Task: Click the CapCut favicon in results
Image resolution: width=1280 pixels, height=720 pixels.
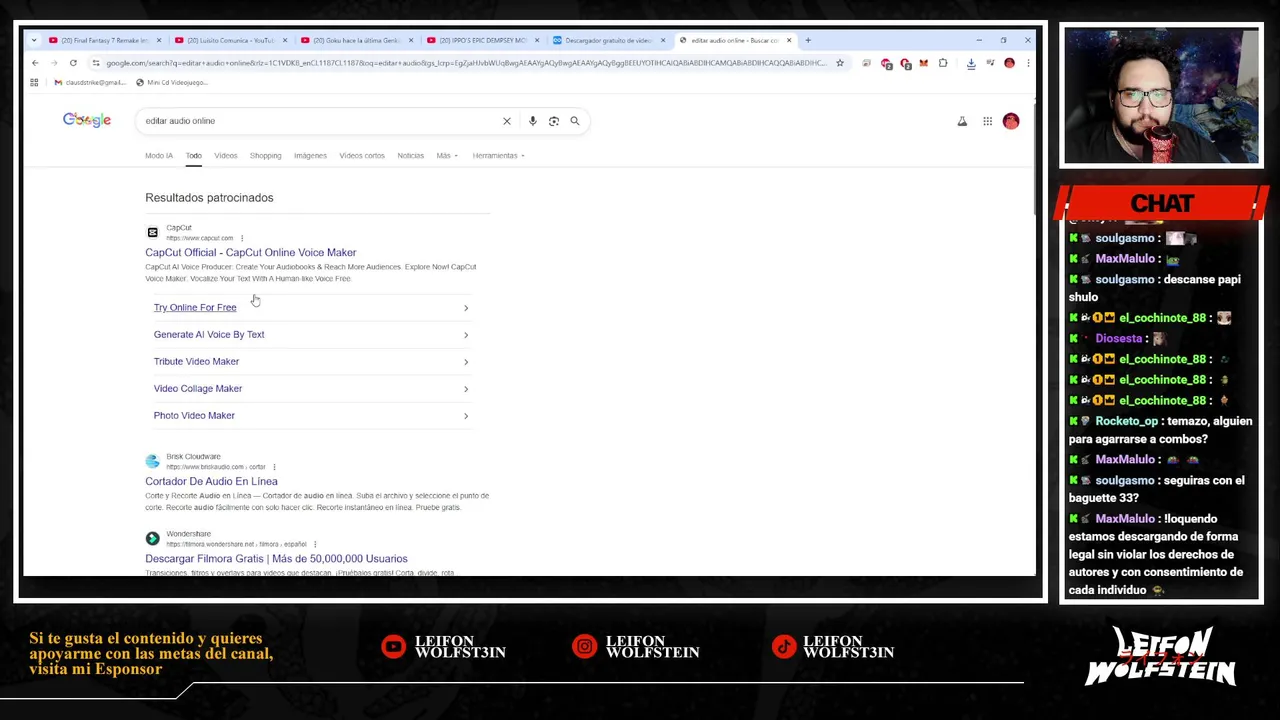Action: (x=152, y=232)
